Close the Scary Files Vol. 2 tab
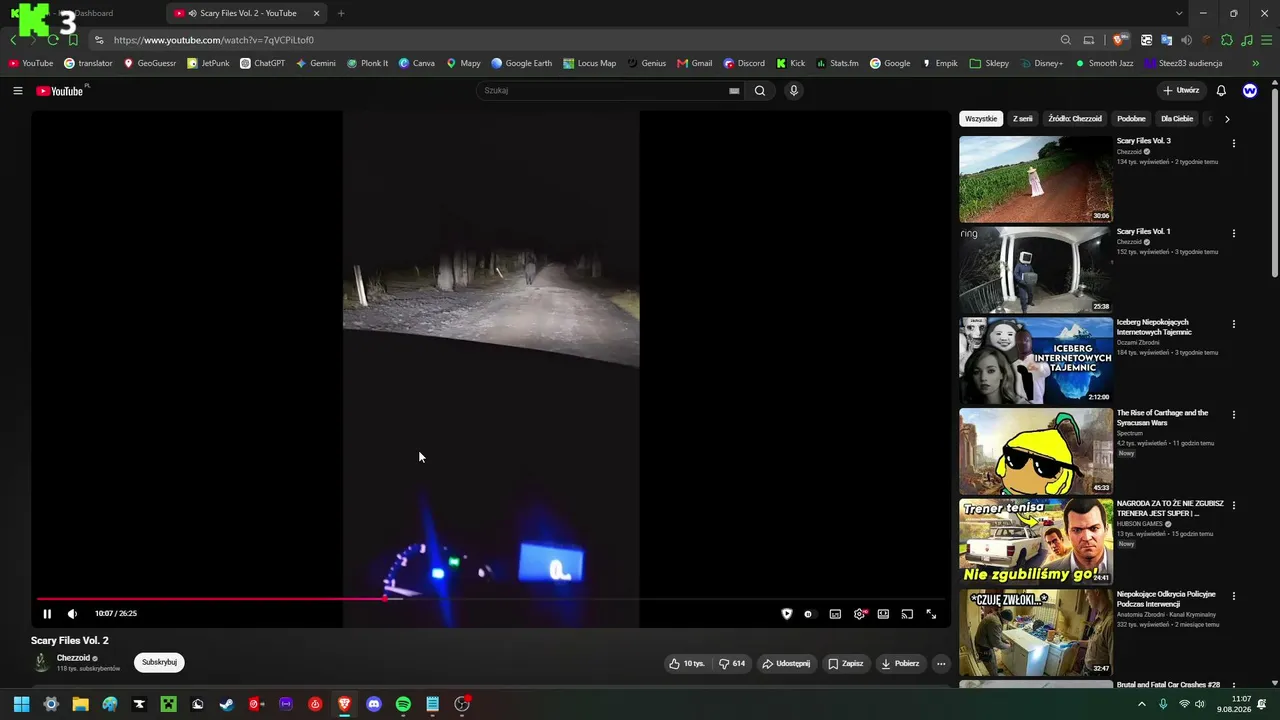The height and width of the screenshot is (720, 1280). coord(317,13)
